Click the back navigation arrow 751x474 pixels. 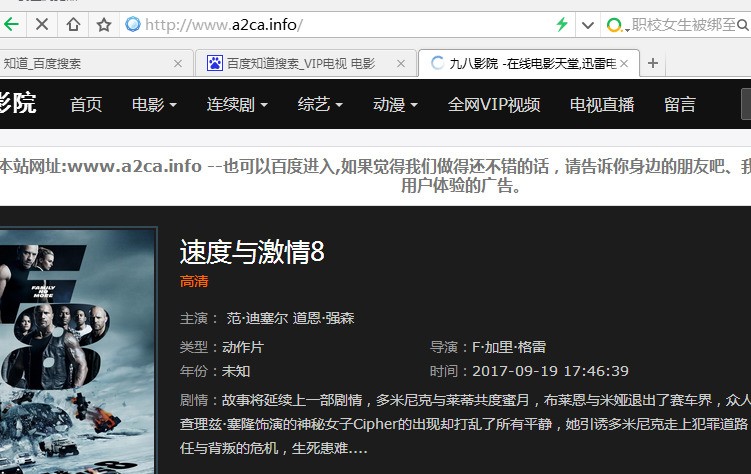click(x=10, y=24)
